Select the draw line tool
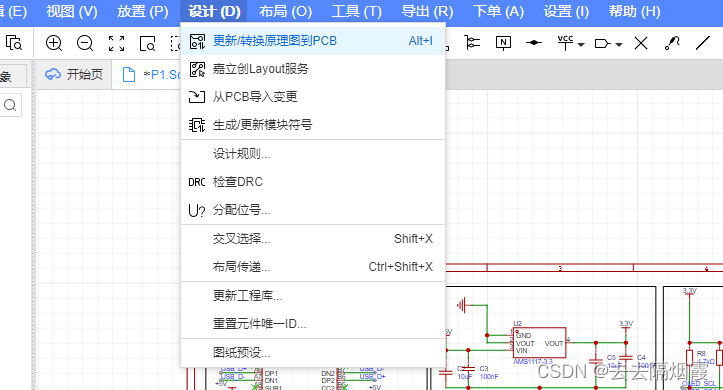Screen dimensions: 723x390 tap(703, 43)
